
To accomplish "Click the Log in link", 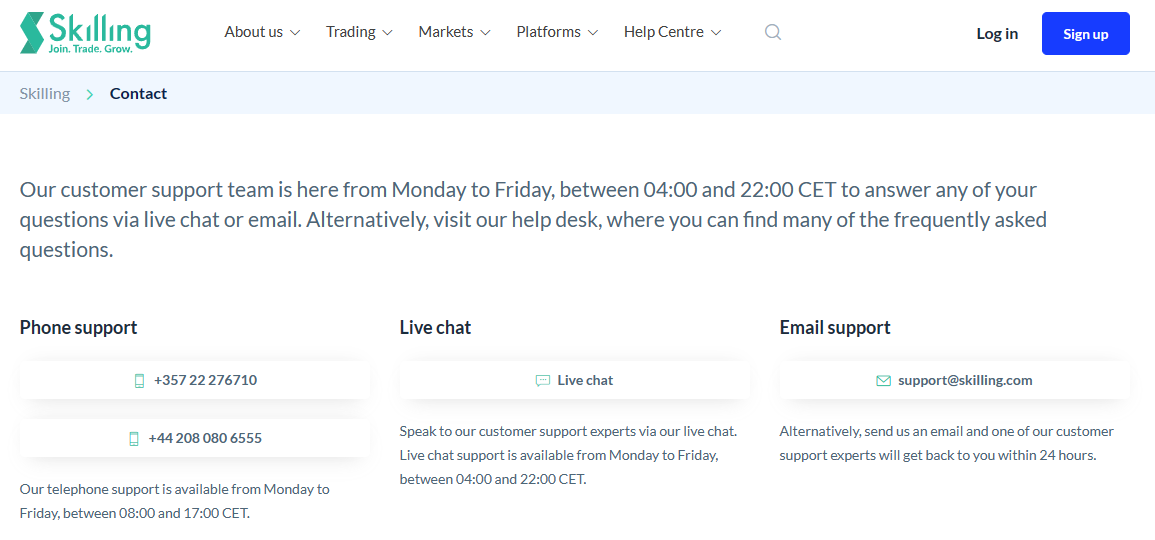I will tap(997, 34).
